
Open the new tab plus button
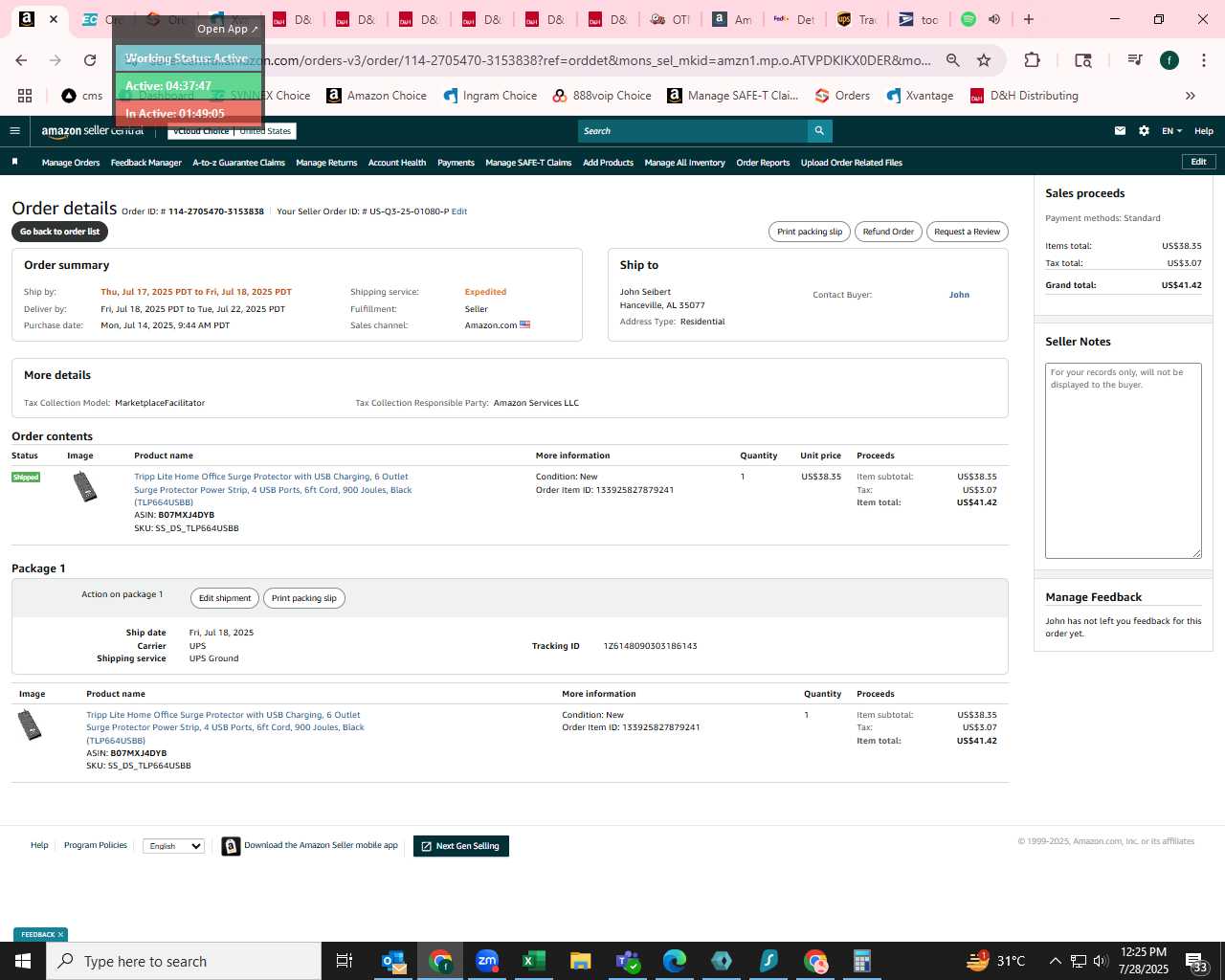pyautogui.click(x=1029, y=19)
